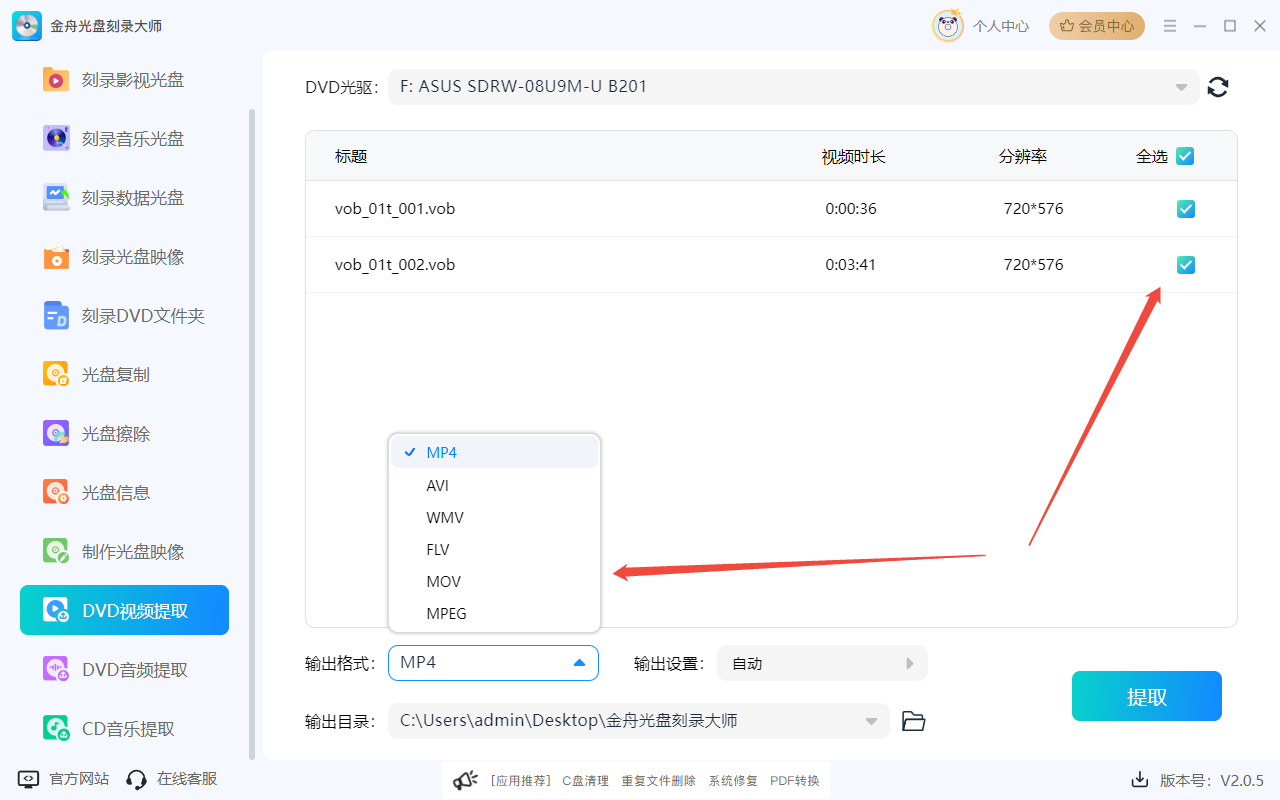
Task: Click the 刻录影视光盘 sidebar icon
Action: coord(56,80)
